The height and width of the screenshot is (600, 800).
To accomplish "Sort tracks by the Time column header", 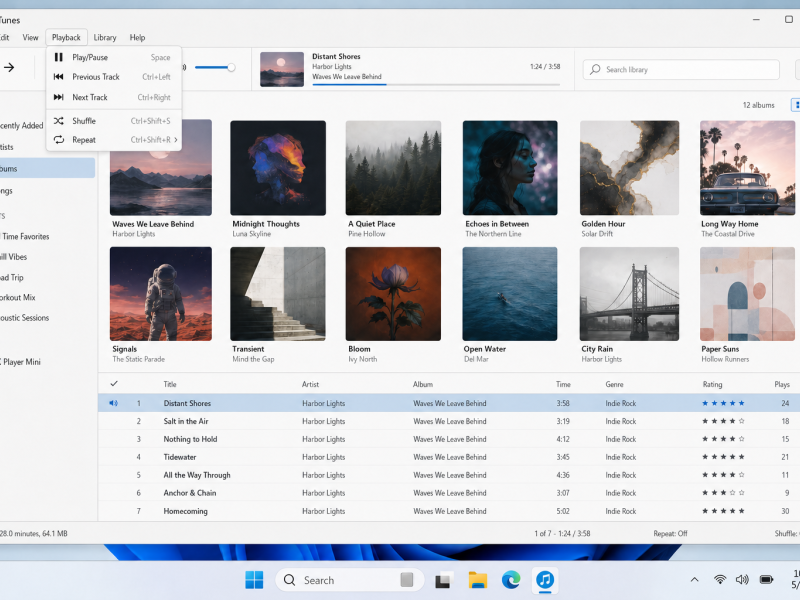I will [563, 384].
